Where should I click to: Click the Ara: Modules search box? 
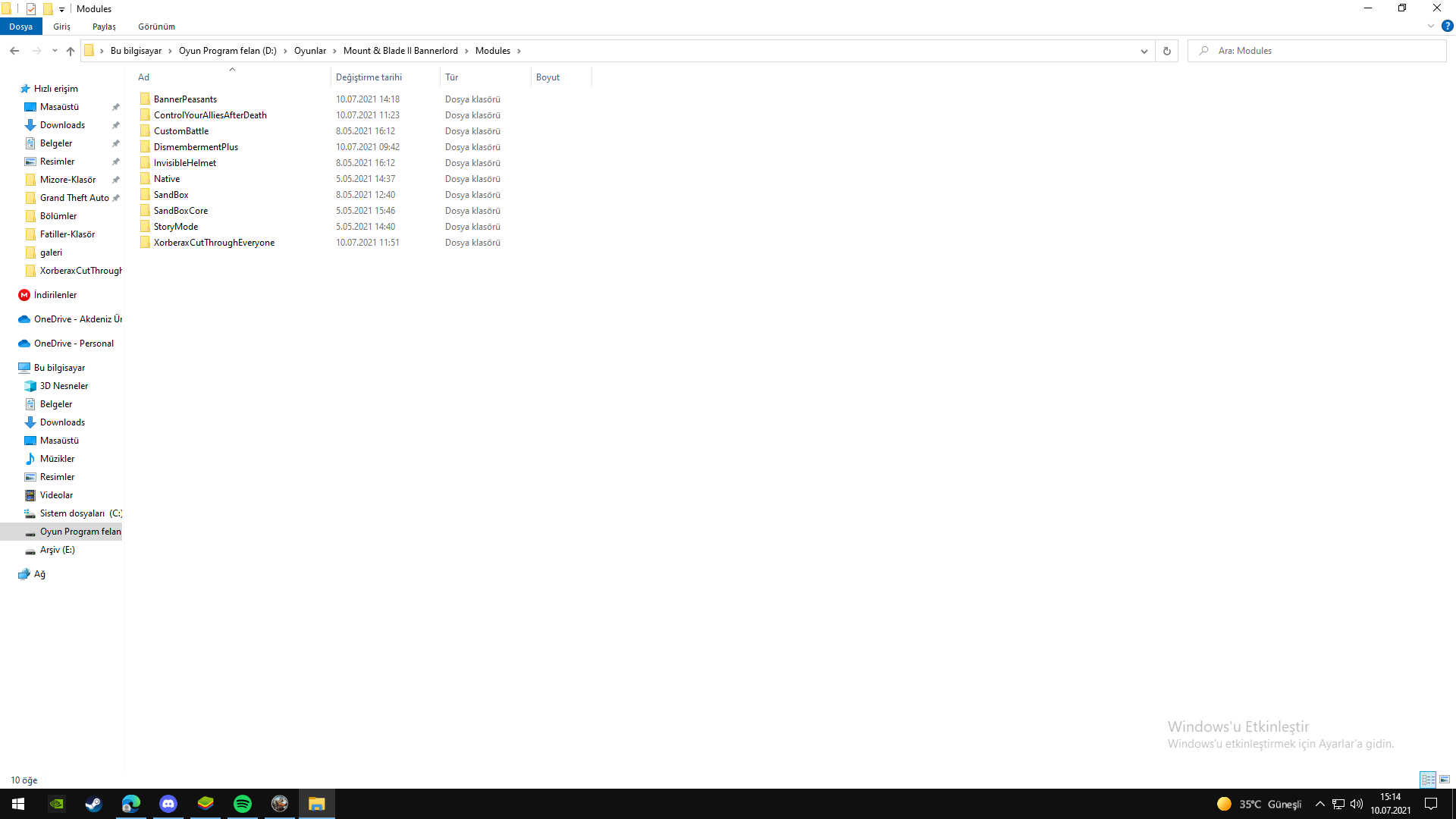[1317, 51]
